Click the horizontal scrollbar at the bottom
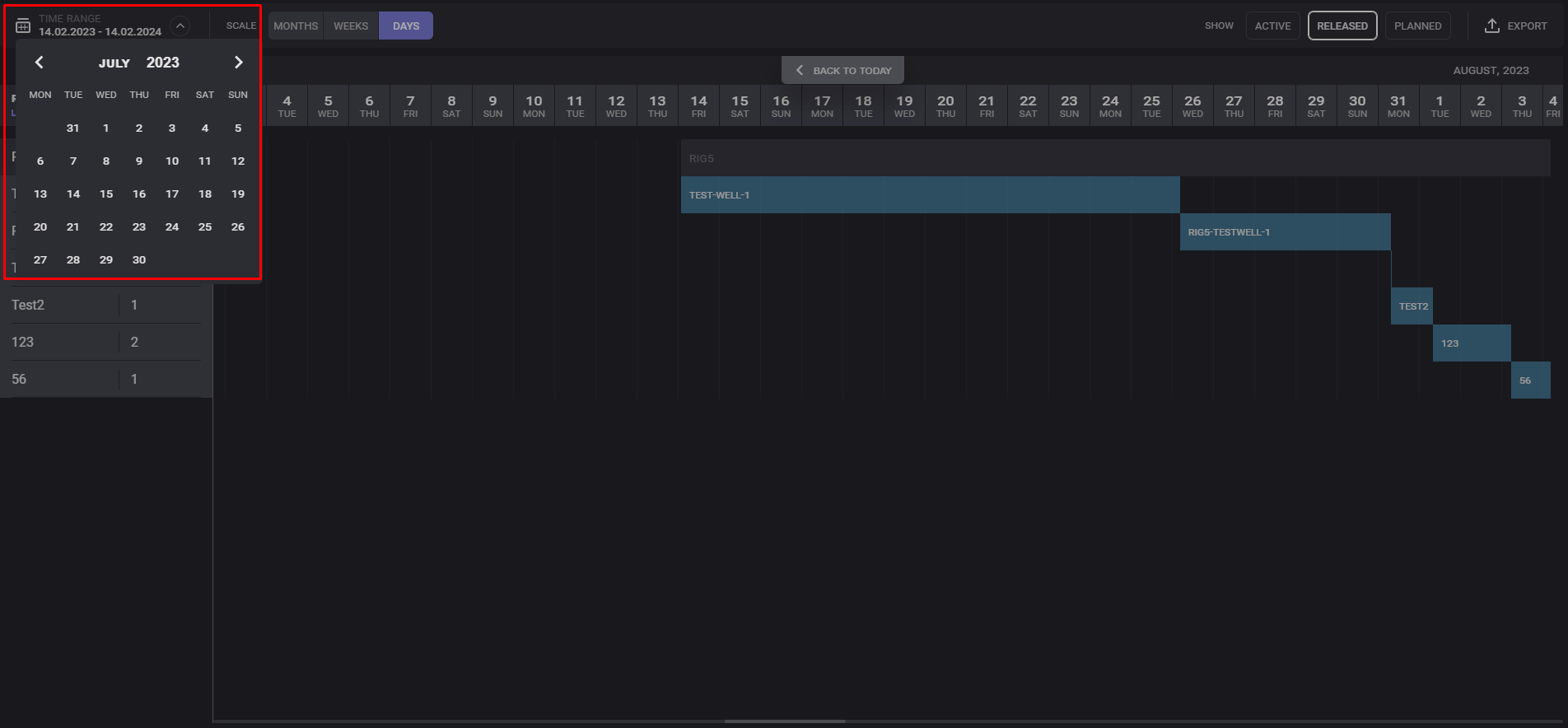 coord(785,721)
